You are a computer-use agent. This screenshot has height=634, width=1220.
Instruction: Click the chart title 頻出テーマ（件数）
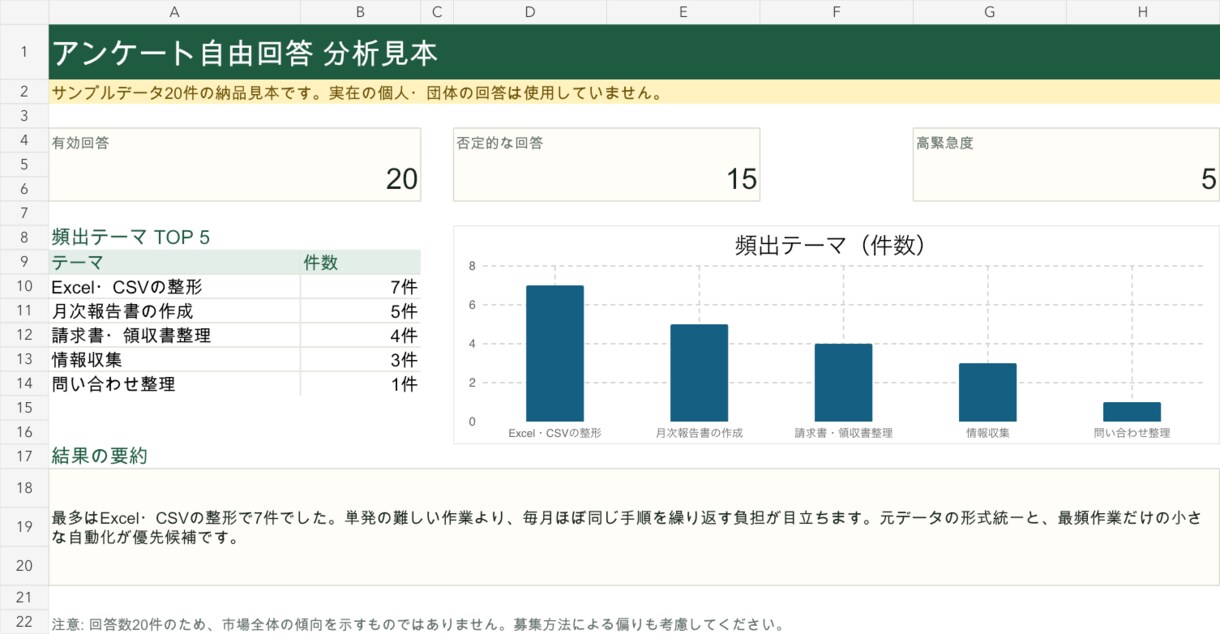829,245
